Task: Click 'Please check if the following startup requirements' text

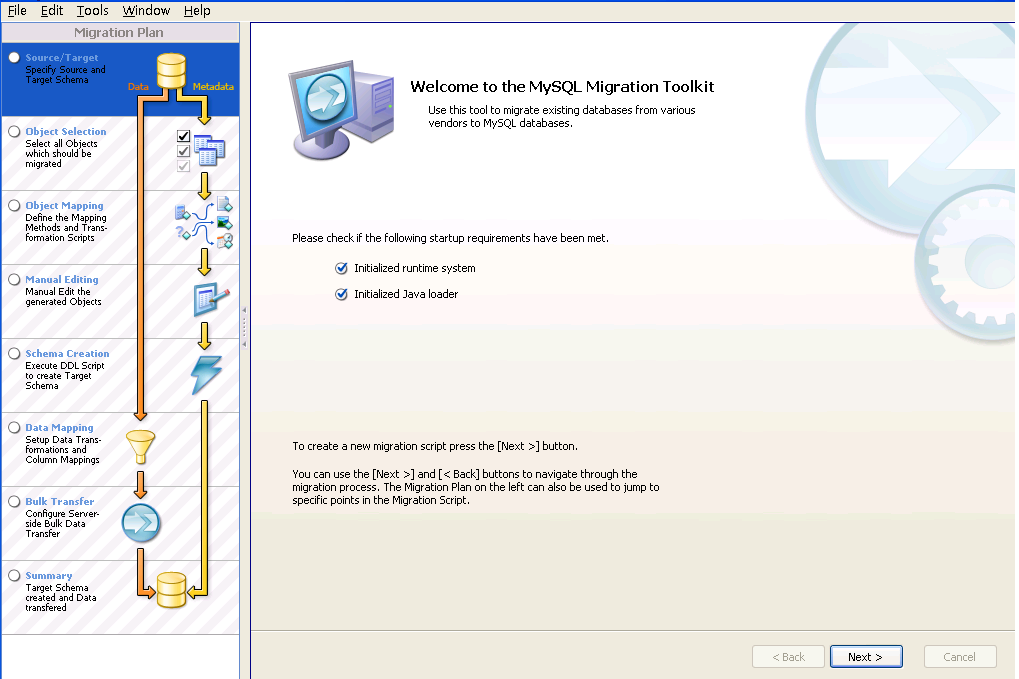Action: click(450, 238)
